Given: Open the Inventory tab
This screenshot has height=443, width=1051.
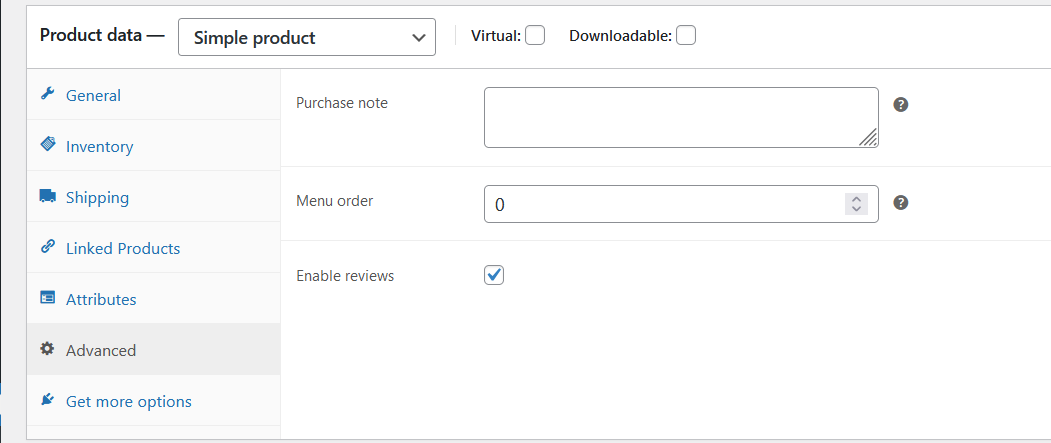Looking at the screenshot, I should coord(99,147).
